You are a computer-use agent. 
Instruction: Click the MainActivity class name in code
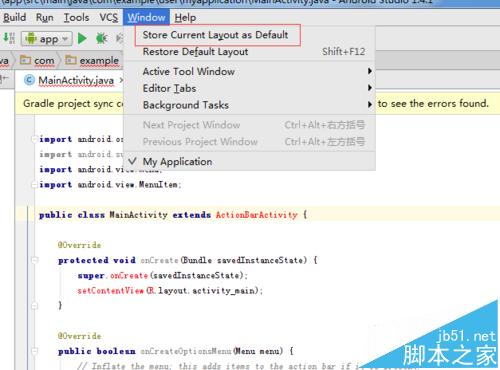coord(138,215)
